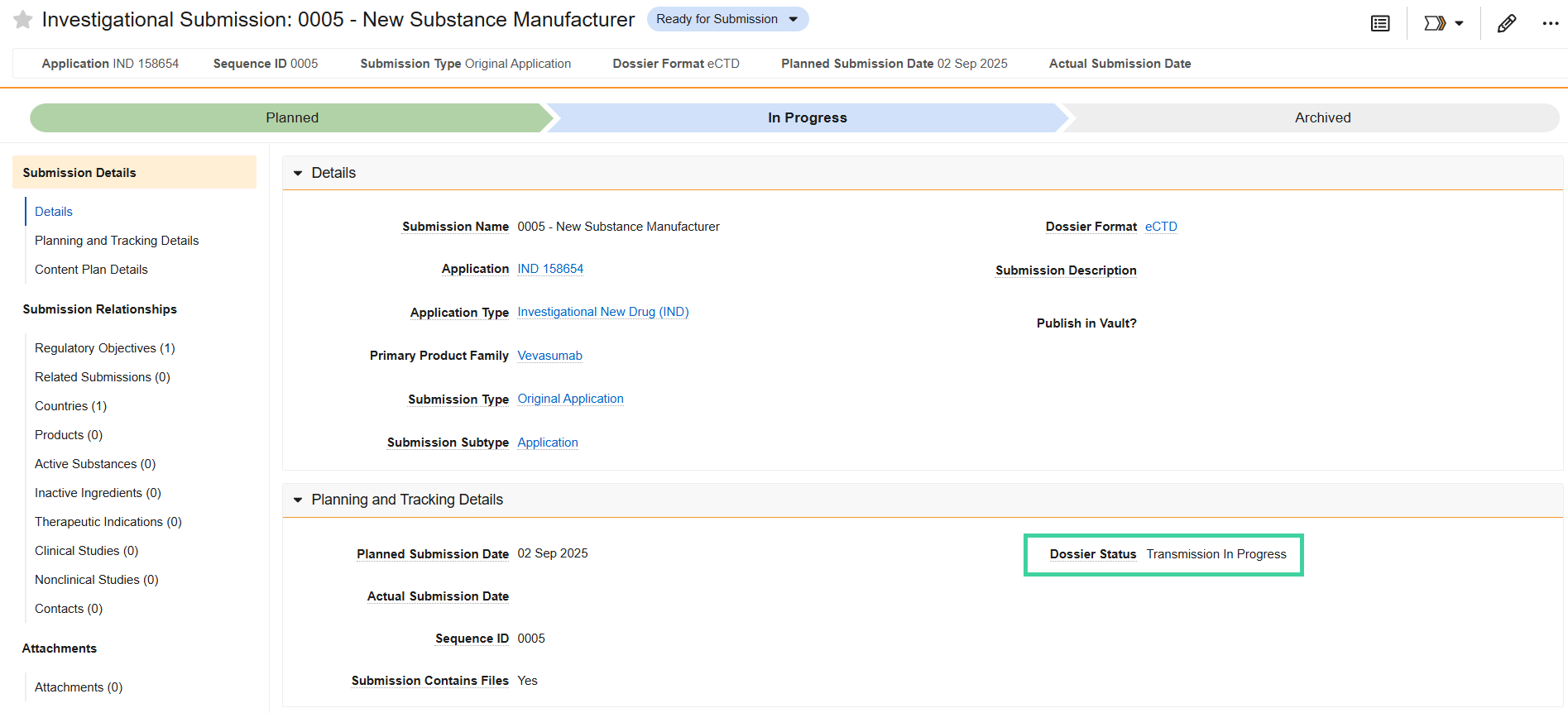Collapse the Details section

click(x=298, y=173)
